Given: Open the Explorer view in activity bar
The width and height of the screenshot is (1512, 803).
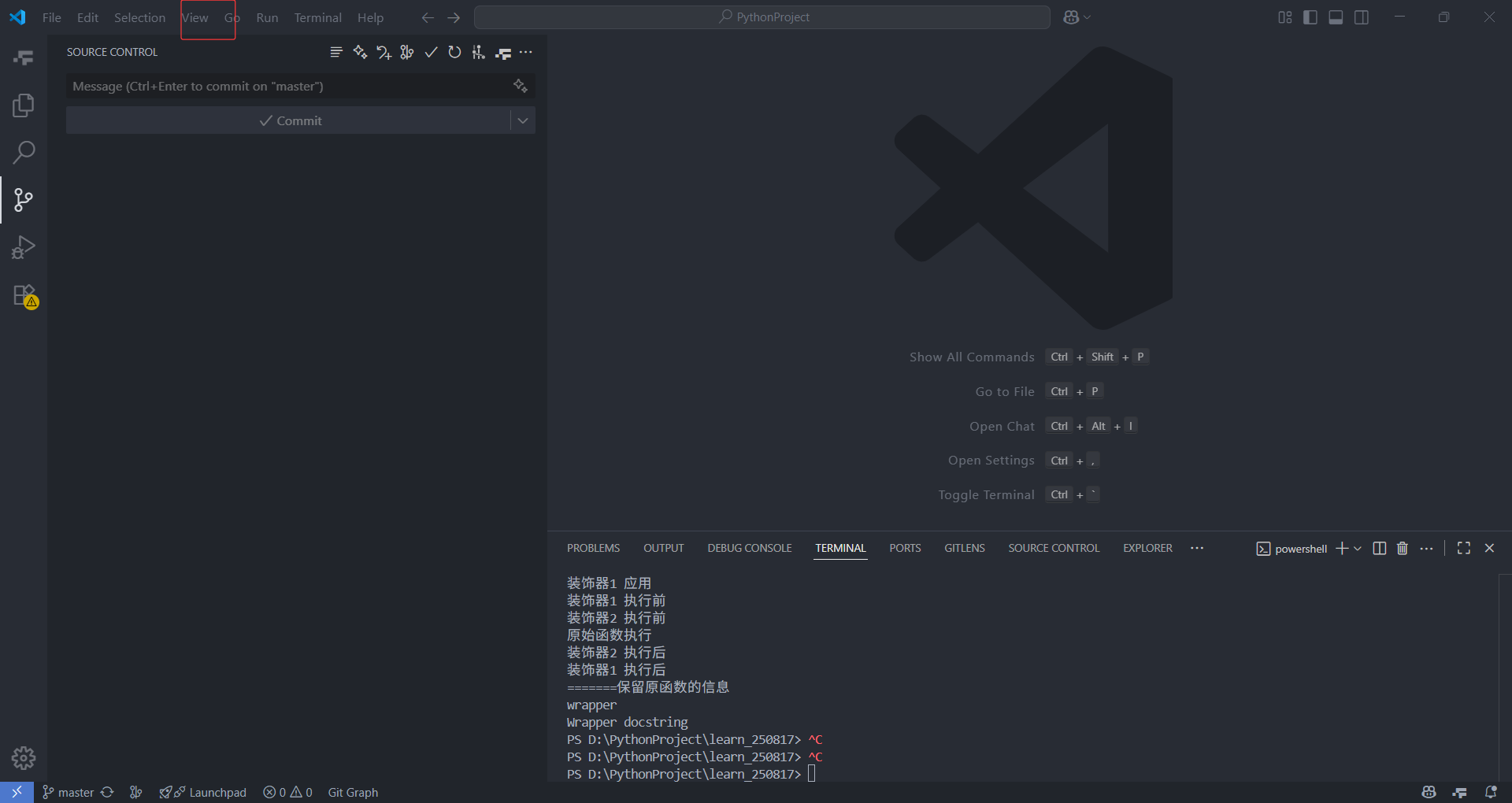Looking at the screenshot, I should [x=24, y=105].
